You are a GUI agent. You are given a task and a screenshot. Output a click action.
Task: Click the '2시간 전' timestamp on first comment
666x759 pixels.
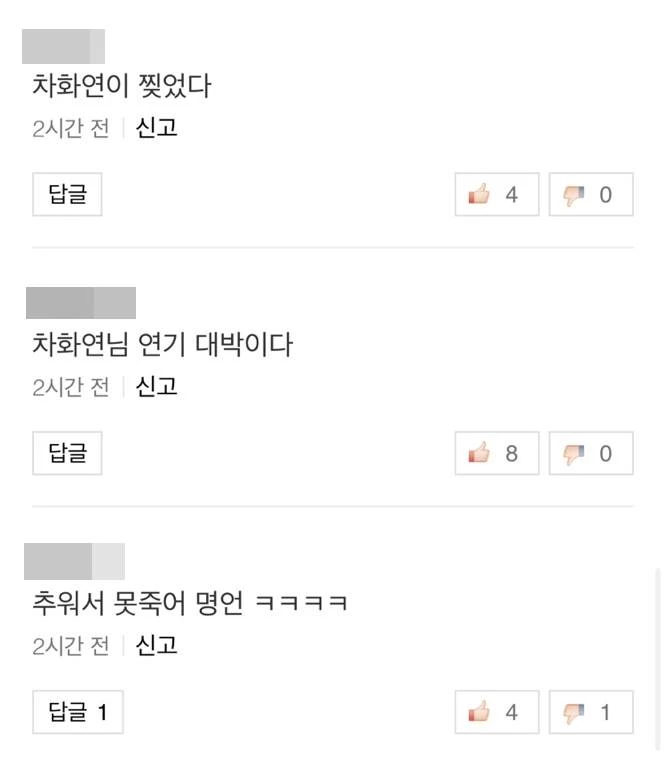(x=70, y=129)
